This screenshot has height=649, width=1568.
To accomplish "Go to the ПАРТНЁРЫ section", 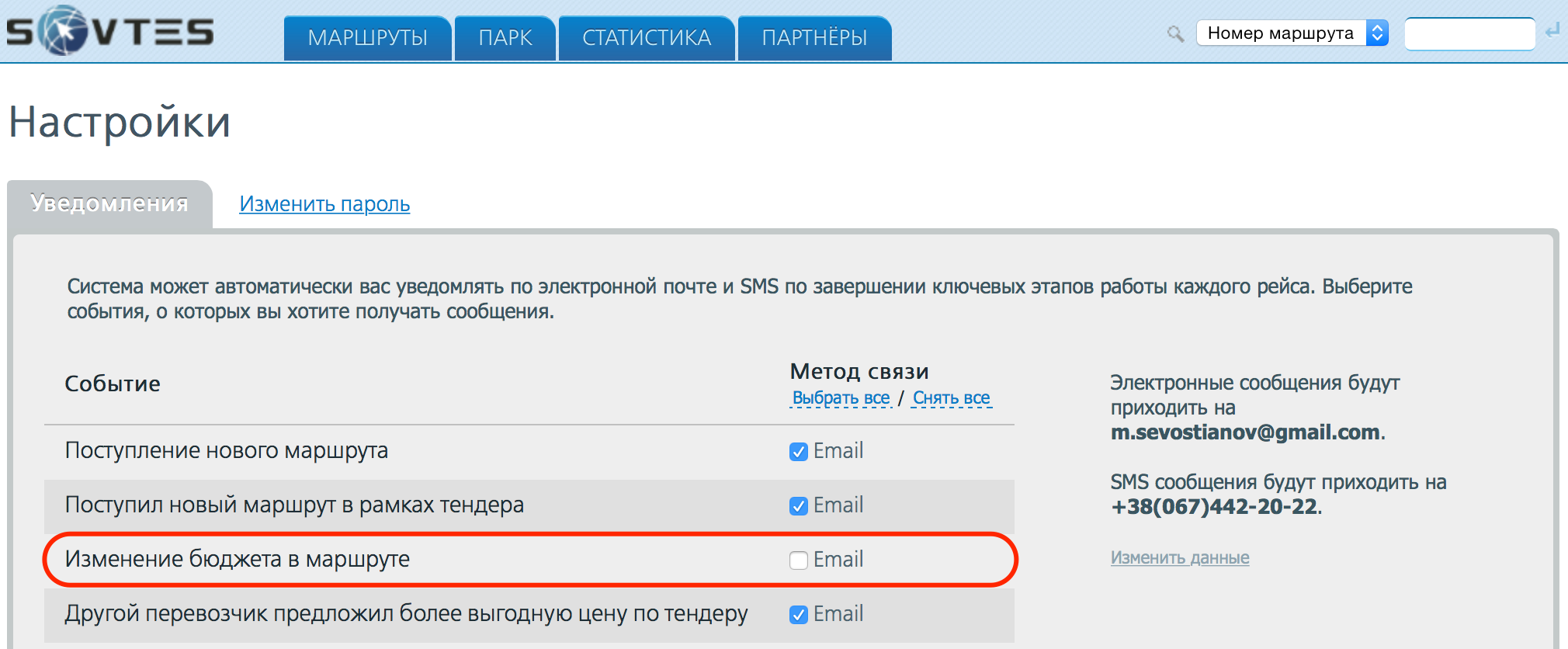I will tap(814, 38).
